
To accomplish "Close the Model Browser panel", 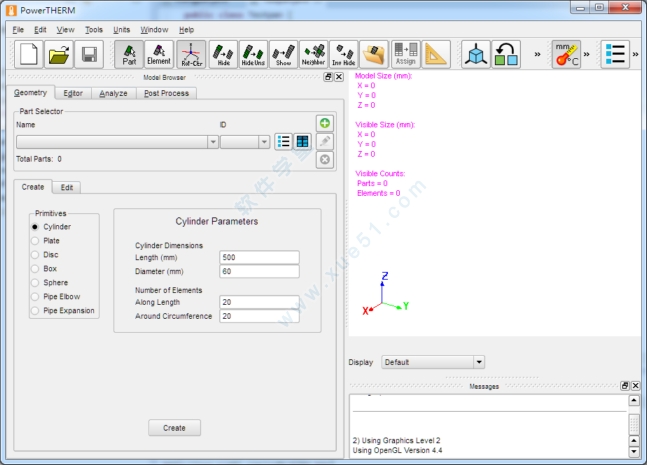I will (339, 77).
